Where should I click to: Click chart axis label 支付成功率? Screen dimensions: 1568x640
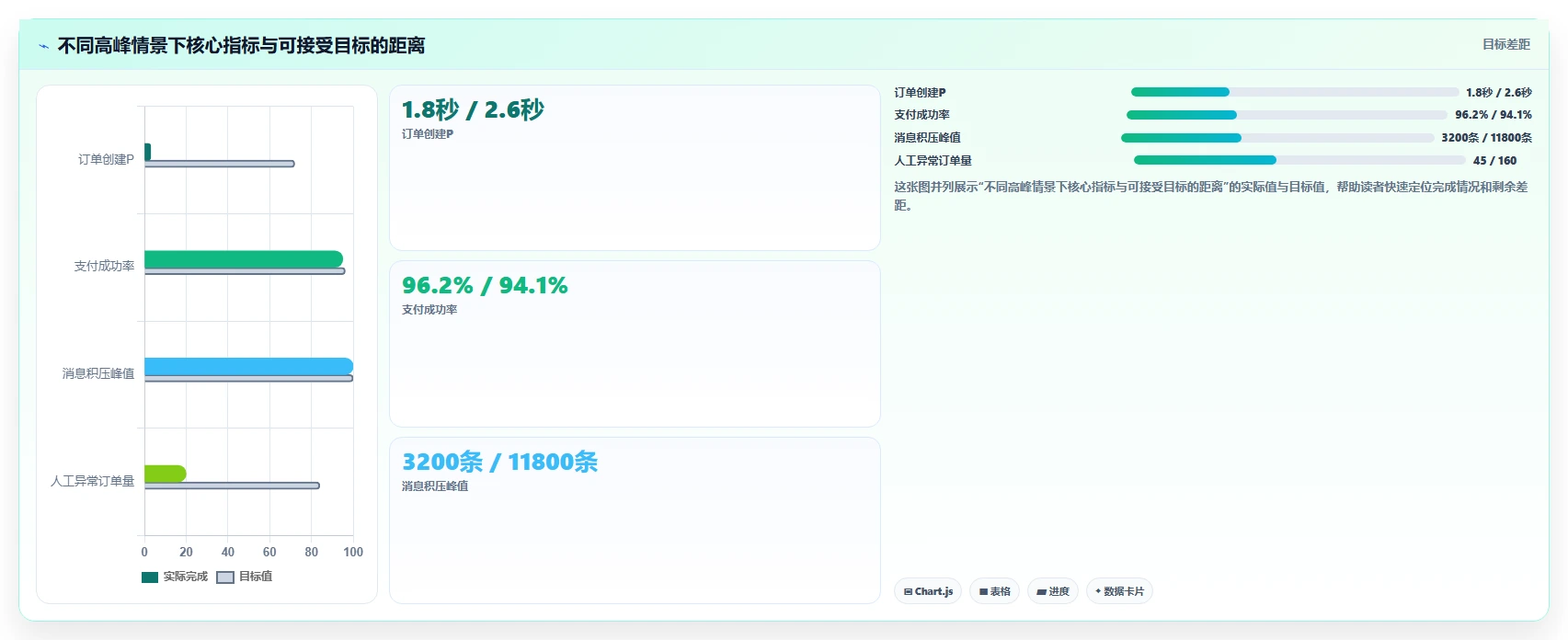click(x=104, y=266)
